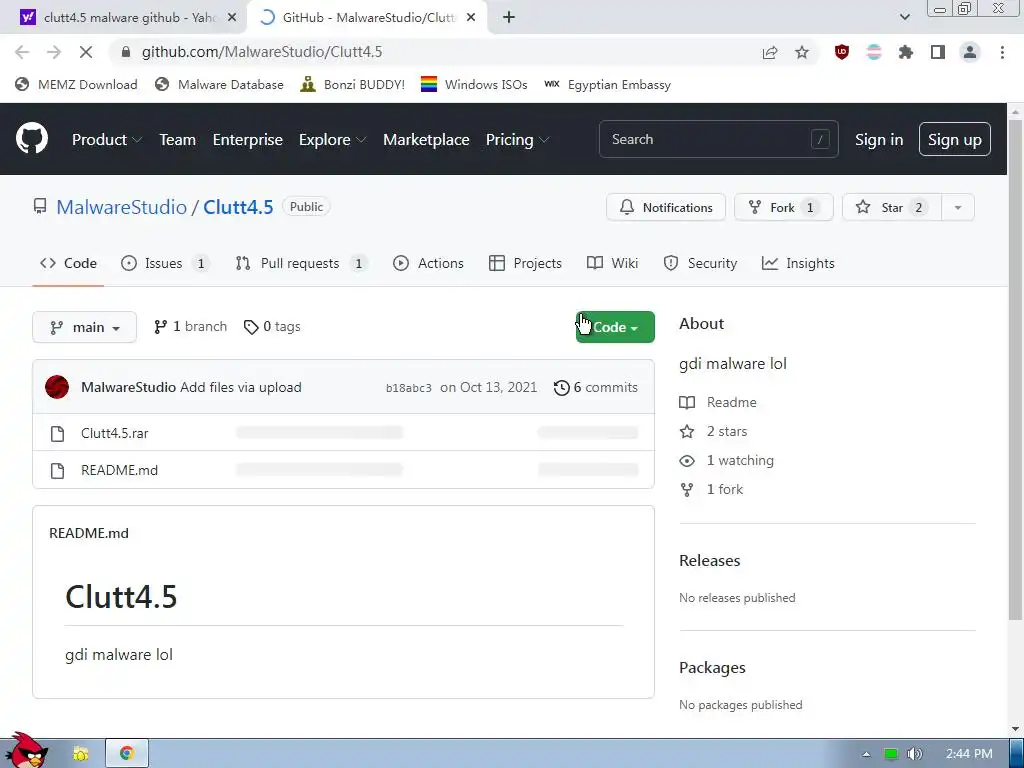Share this page via the share icon
The width and height of the screenshot is (1024, 768).
coord(770,52)
